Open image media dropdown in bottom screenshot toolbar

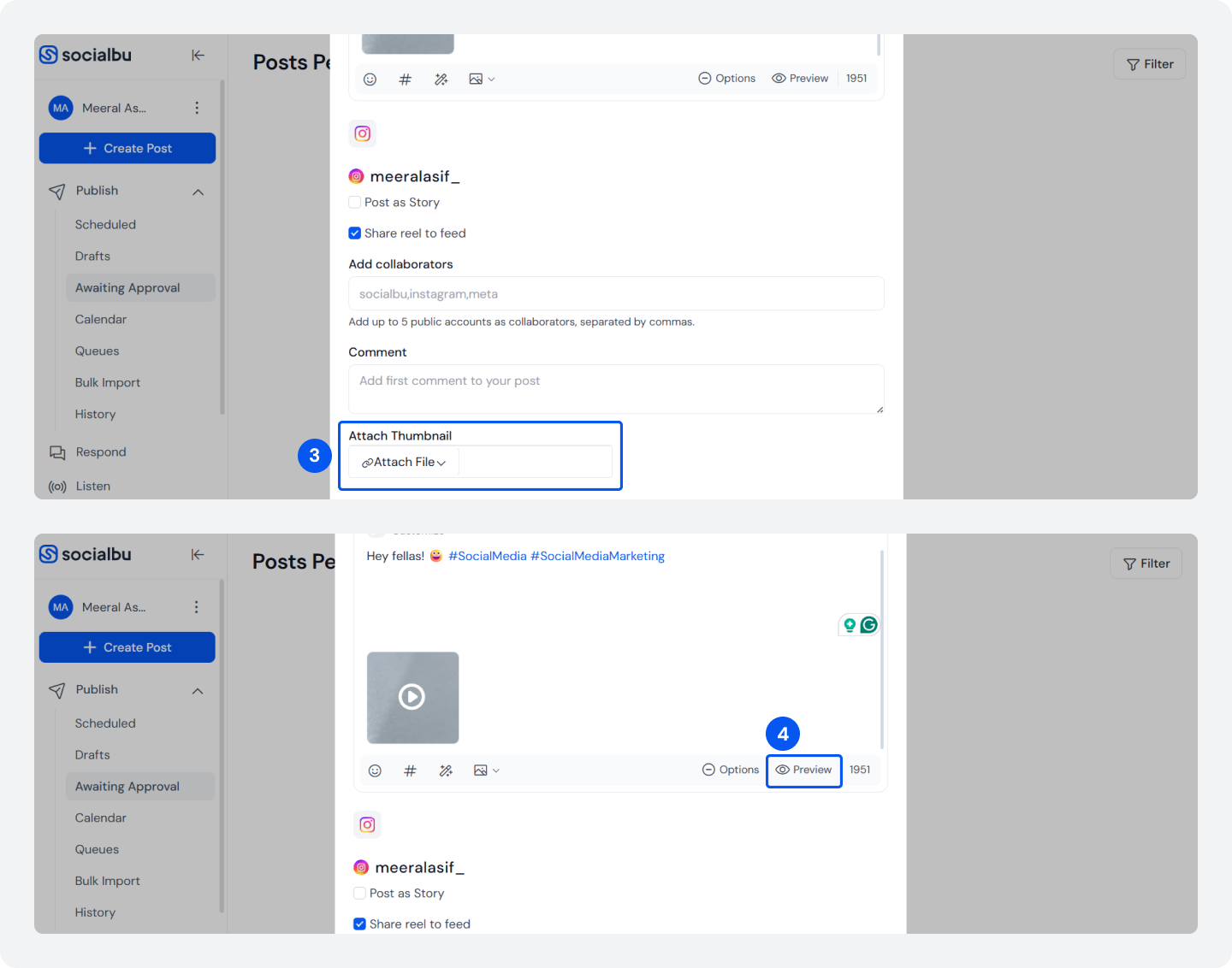tap(487, 770)
